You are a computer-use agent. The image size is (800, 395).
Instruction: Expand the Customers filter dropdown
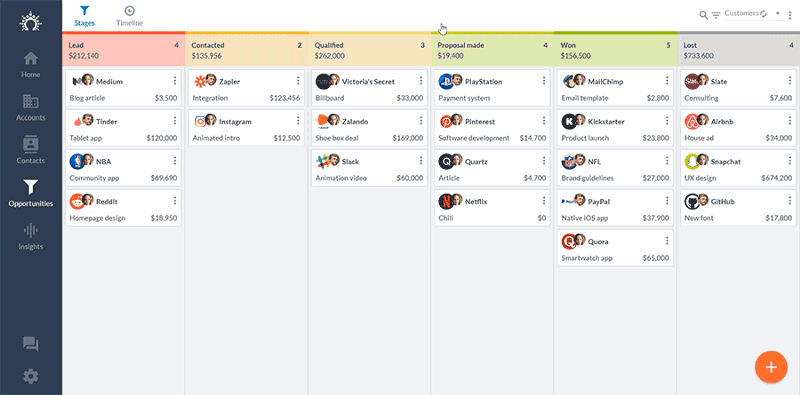pyautogui.click(x=753, y=14)
